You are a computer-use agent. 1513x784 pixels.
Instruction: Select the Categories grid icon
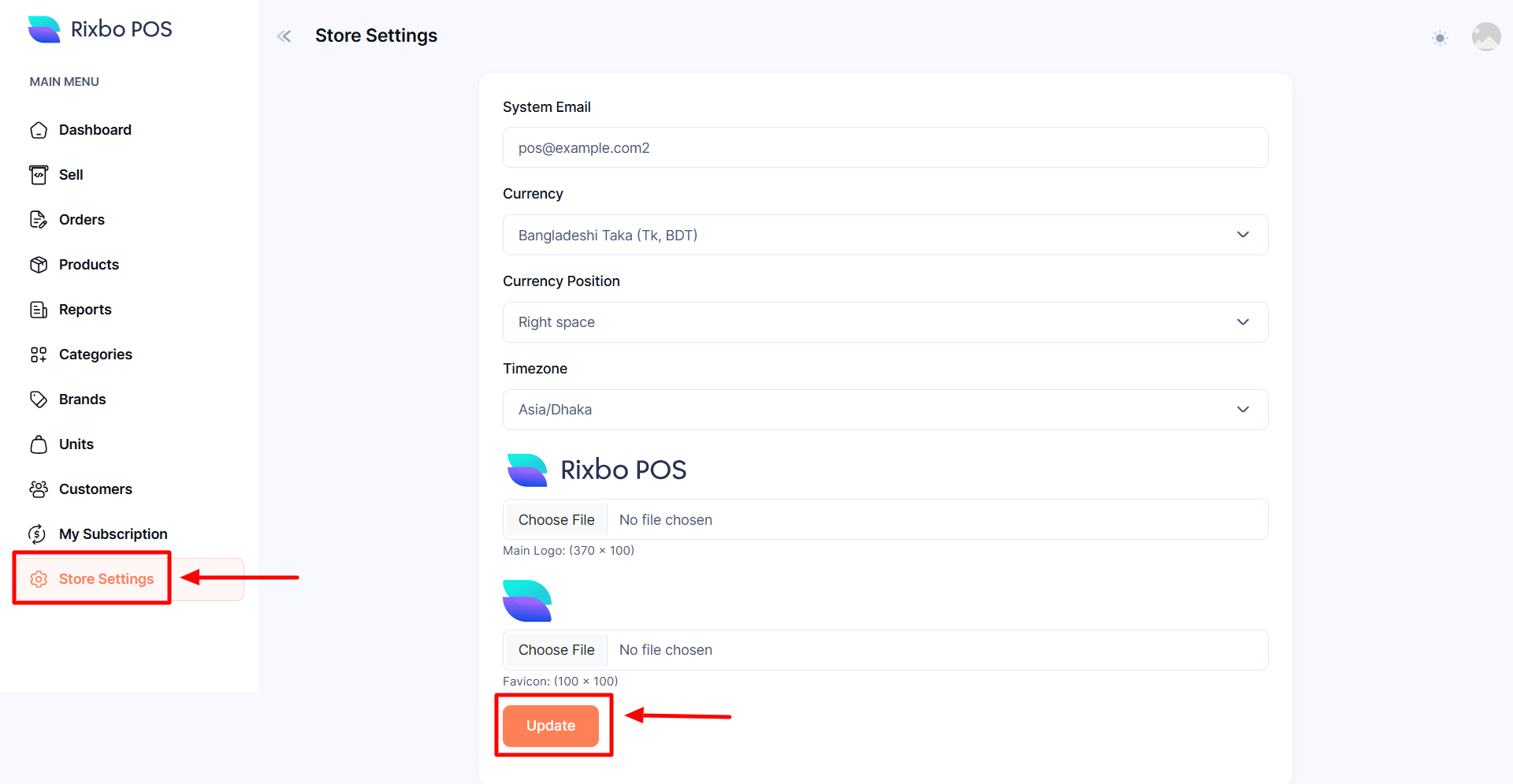(x=39, y=355)
